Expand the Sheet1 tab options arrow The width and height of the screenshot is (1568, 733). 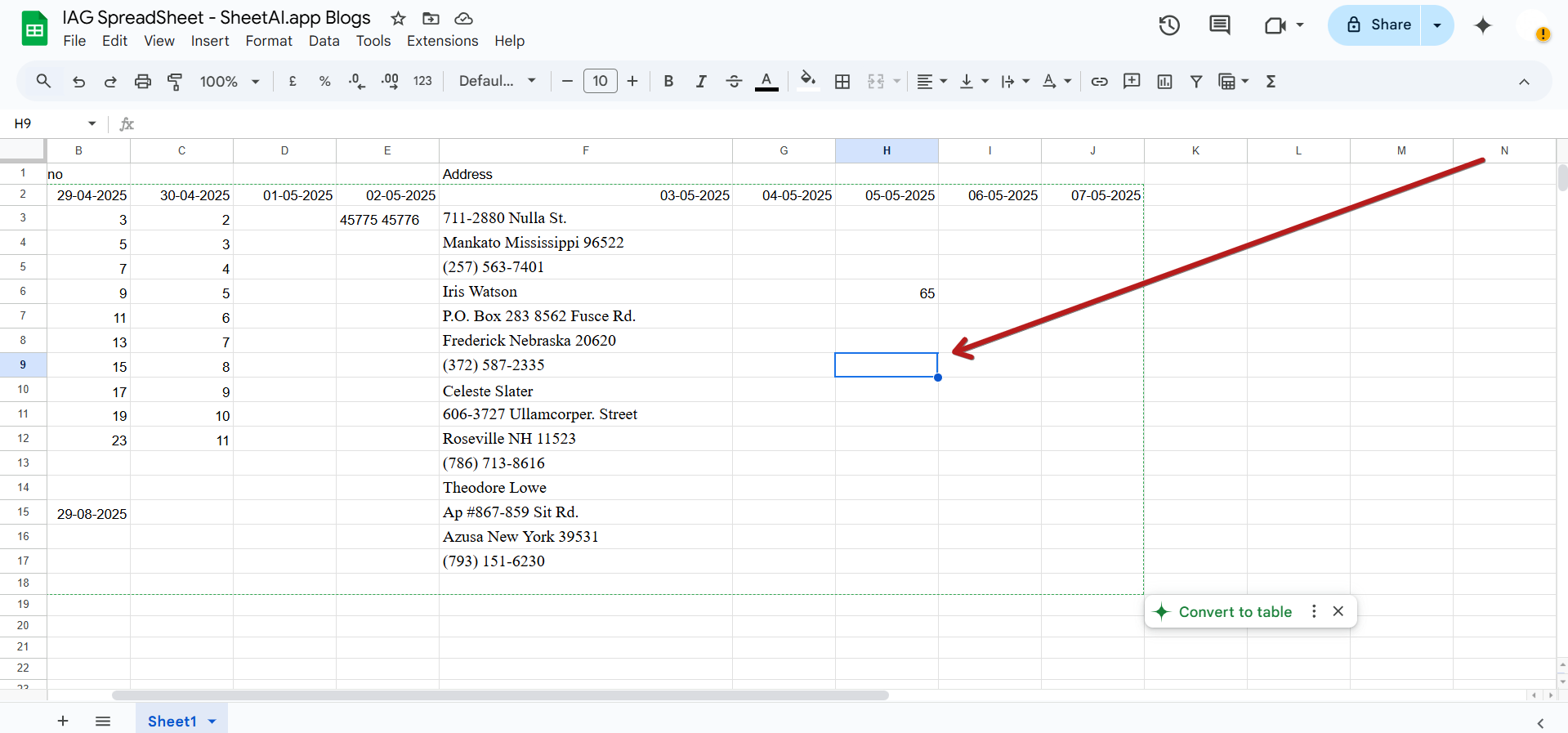212,722
